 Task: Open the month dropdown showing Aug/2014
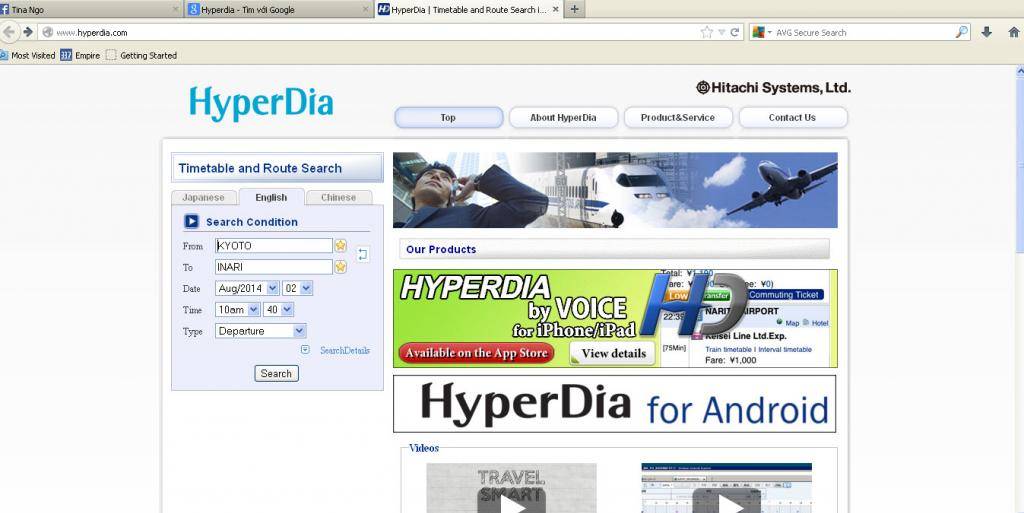click(x=247, y=288)
